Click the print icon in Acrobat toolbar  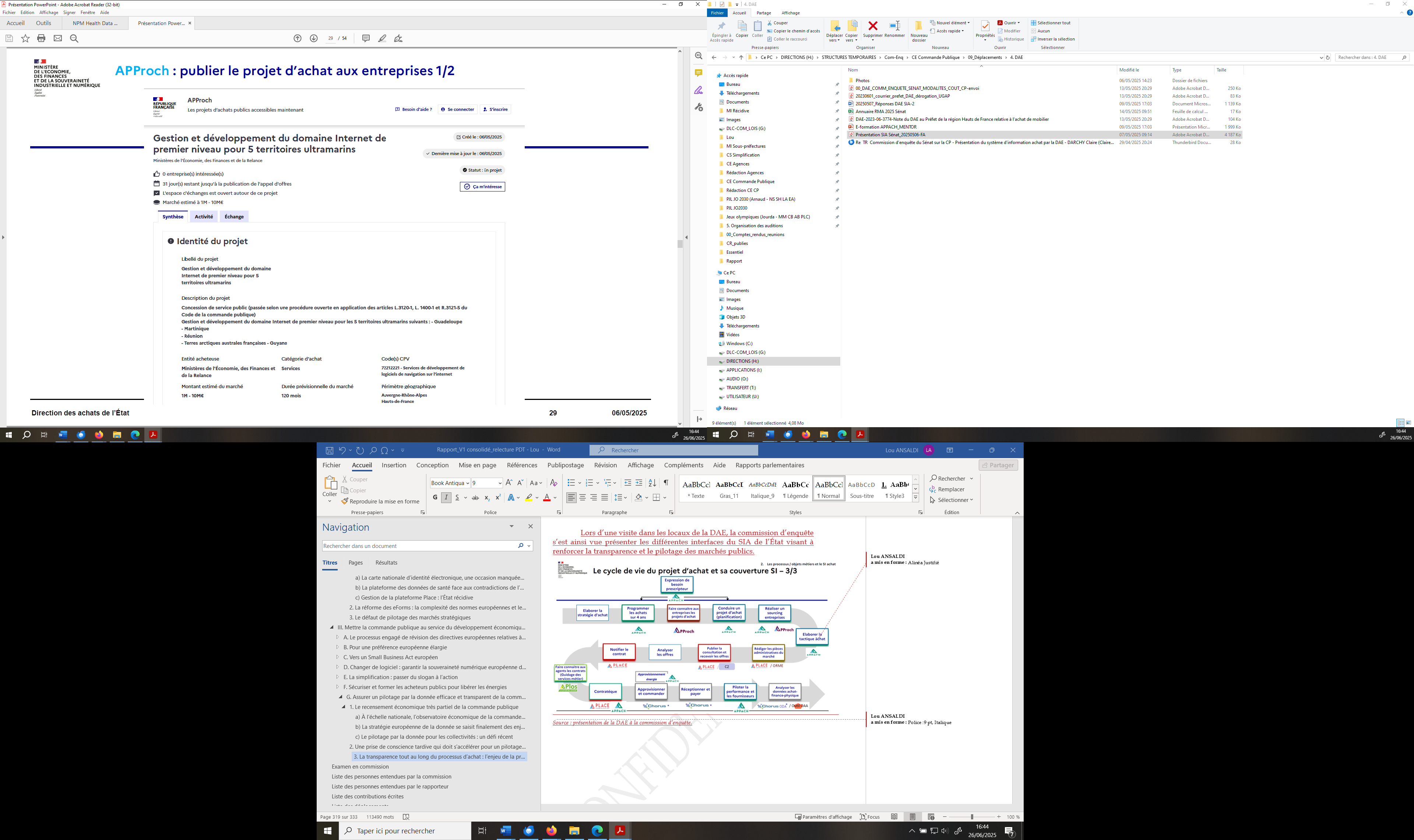(x=41, y=39)
